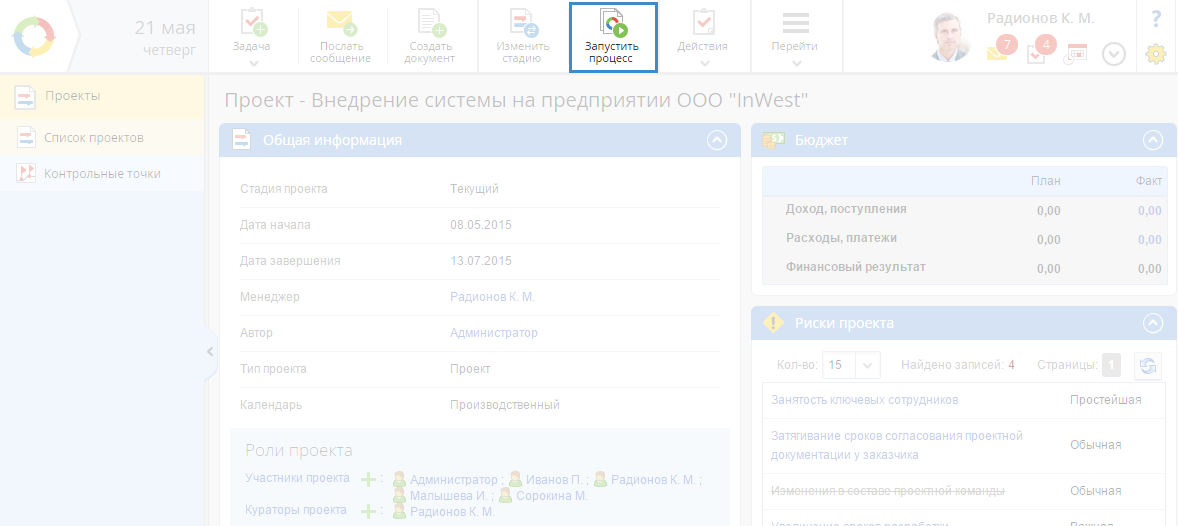Screen dimensions: 1178x526
Task: Click the Запустить процесс toolbar button
Action: click(x=612, y=37)
